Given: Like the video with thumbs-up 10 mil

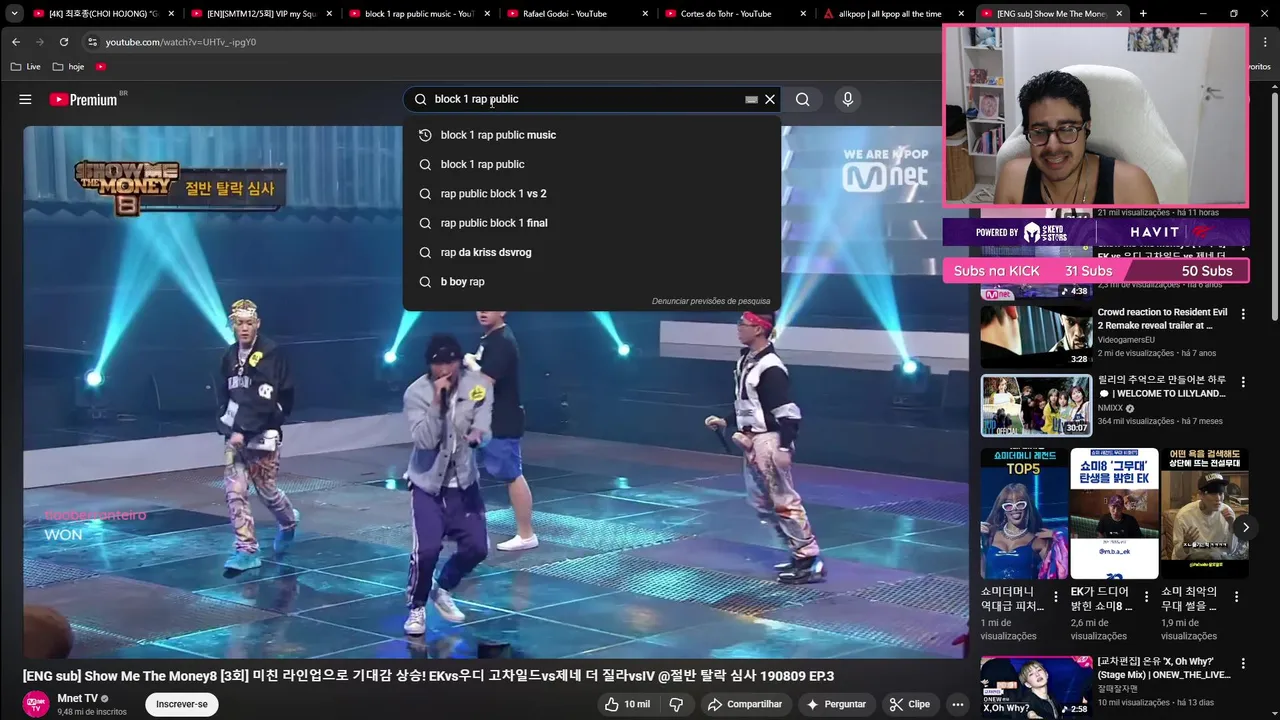Looking at the screenshot, I should click(x=627, y=704).
